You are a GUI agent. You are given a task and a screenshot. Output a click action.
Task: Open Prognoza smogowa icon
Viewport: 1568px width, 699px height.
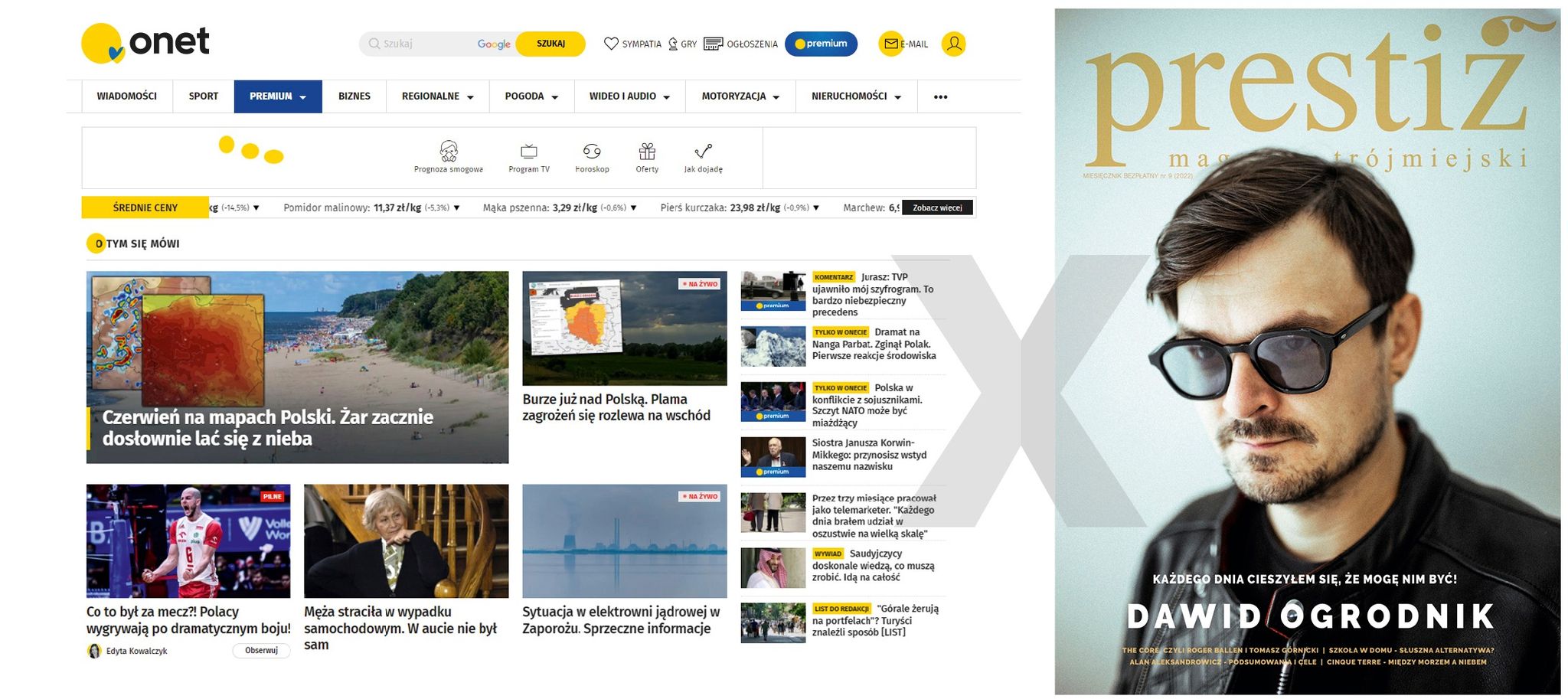tap(449, 150)
